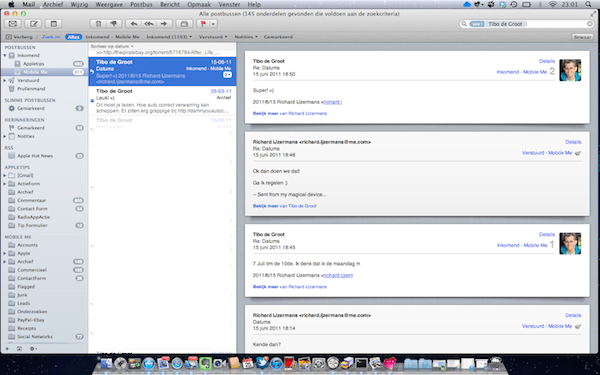
Task: Open the Apple Hot News RSS feed
Action: pos(44,156)
